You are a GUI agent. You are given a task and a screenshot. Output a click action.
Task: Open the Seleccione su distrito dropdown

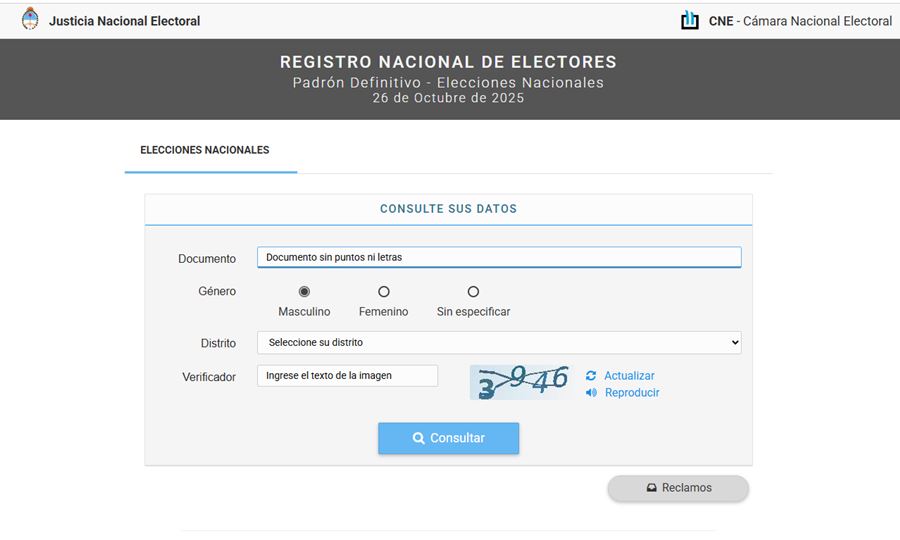point(499,343)
